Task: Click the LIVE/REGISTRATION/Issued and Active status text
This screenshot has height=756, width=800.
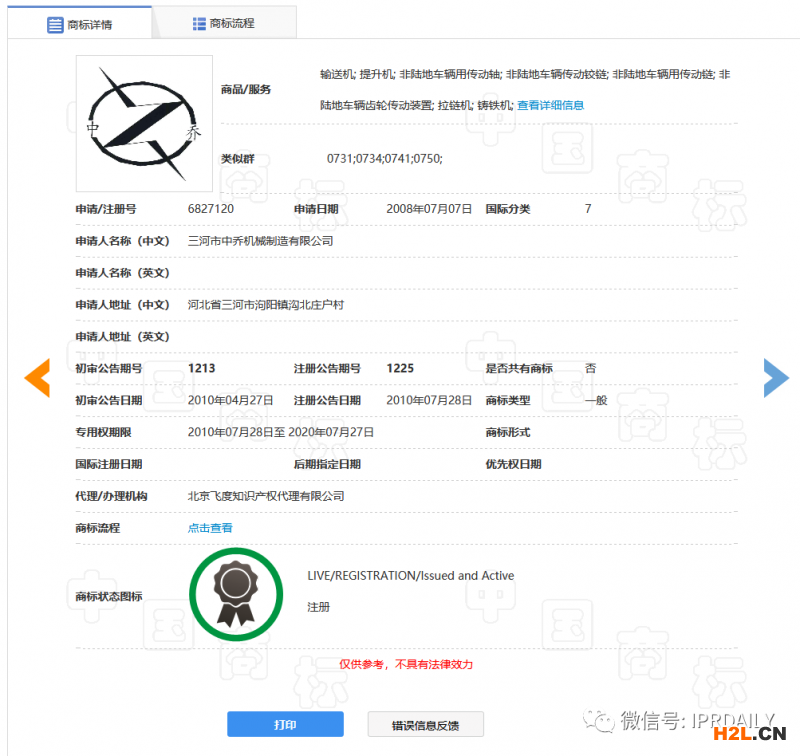Action: [410, 576]
